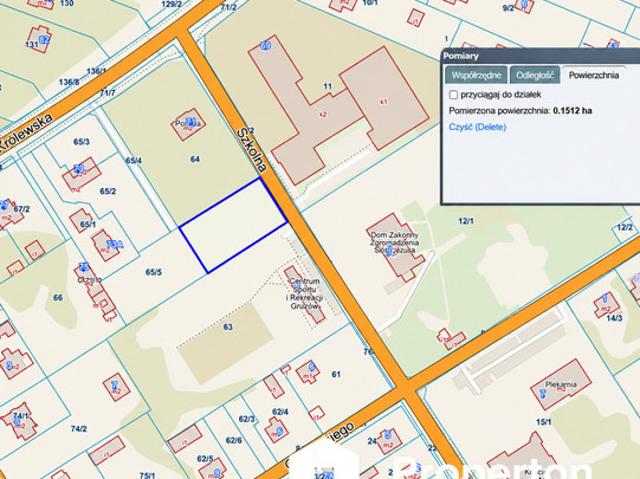Open the Odległość measurement tab
The image size is (640, 479).
(x=535, y=75)
